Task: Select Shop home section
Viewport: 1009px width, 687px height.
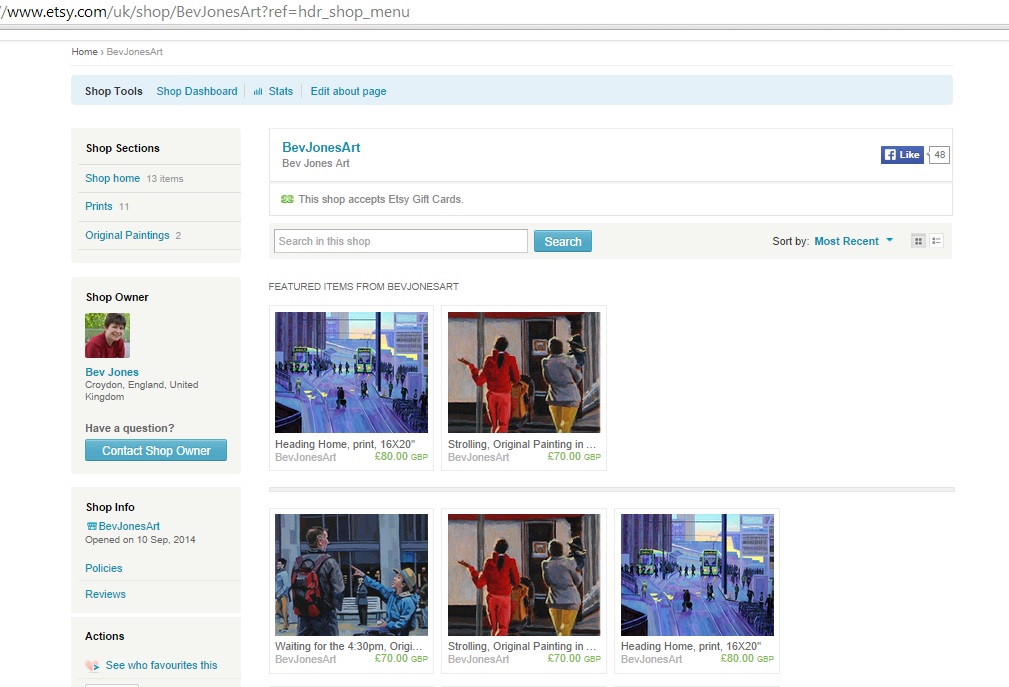Action: (x=113, y=178)
